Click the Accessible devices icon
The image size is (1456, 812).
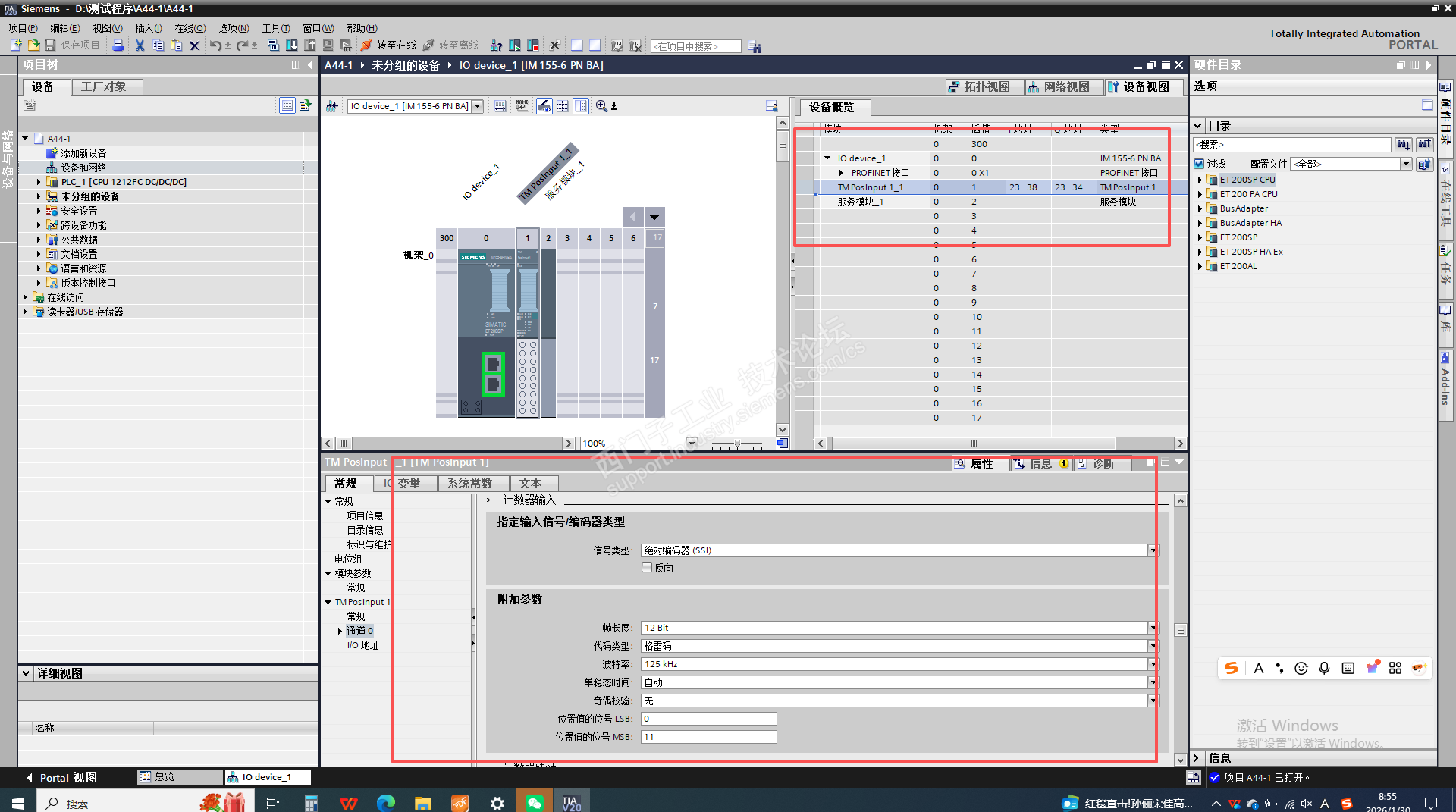coord(496,45)
